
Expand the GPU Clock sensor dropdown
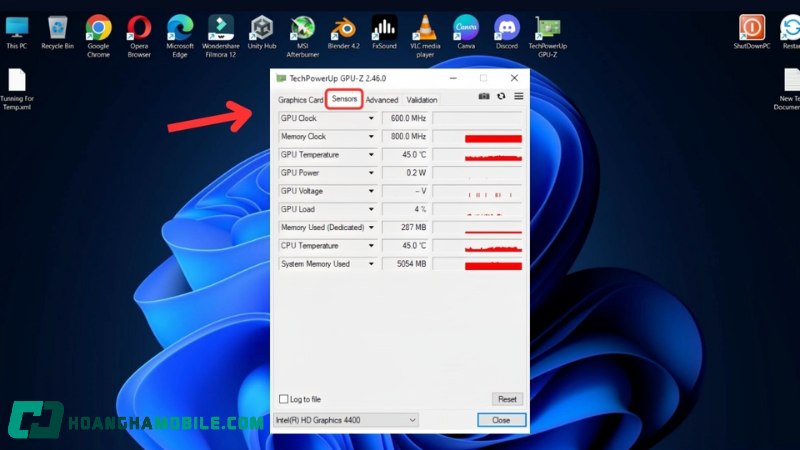[x=371, y=118]
